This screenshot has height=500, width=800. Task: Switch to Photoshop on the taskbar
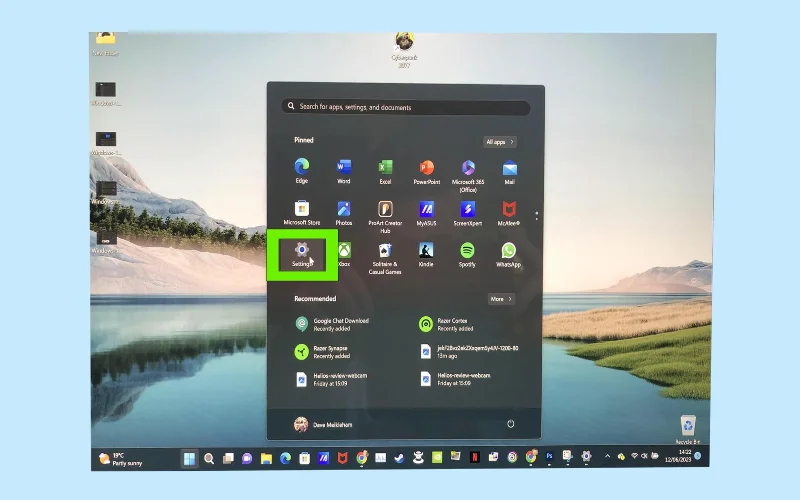pyautogui.click(x=549, y=457)
